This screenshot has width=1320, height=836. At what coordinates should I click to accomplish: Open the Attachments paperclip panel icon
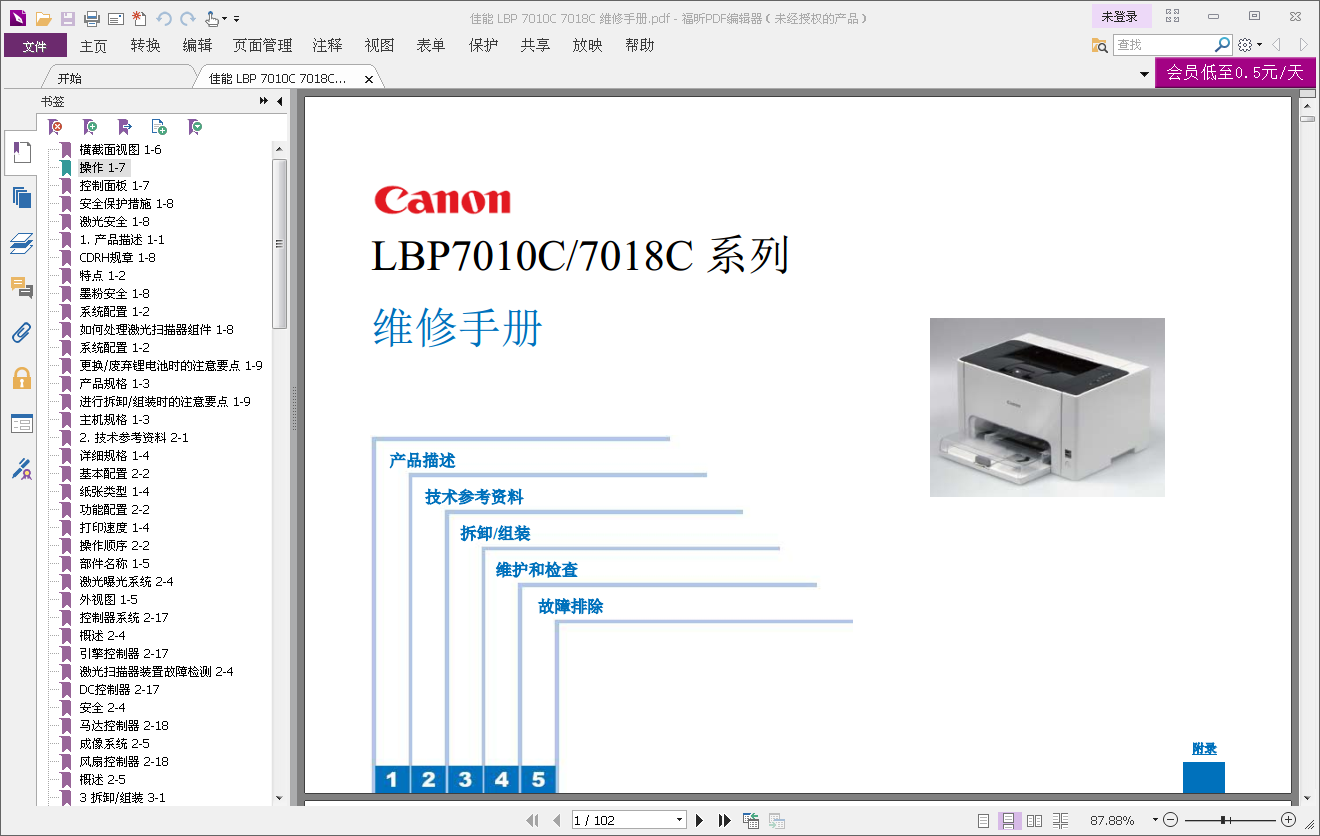(21, 333)
